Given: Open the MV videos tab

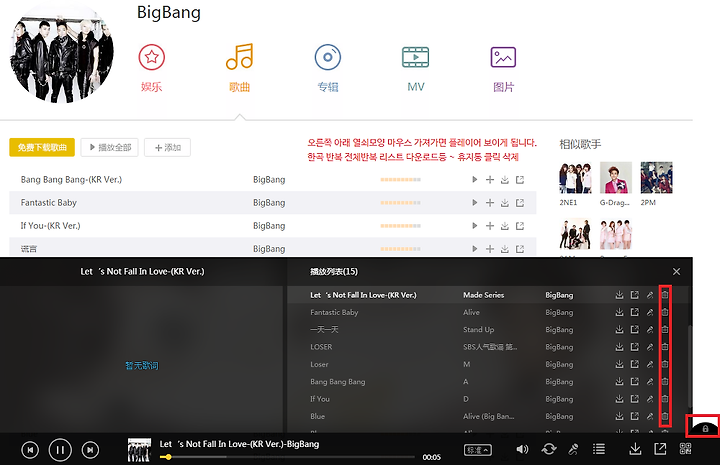Looking at the screenshot, I should (416, 68).
